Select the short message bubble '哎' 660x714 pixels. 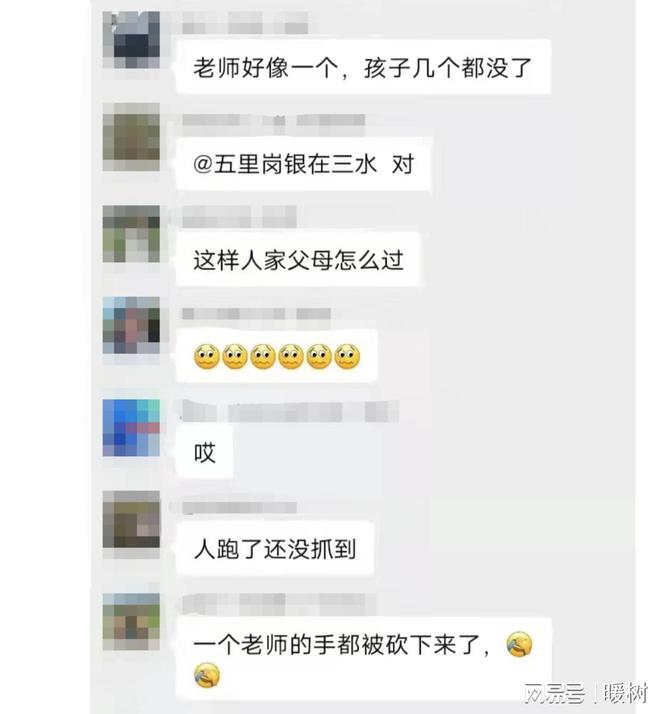coord(205,452)
